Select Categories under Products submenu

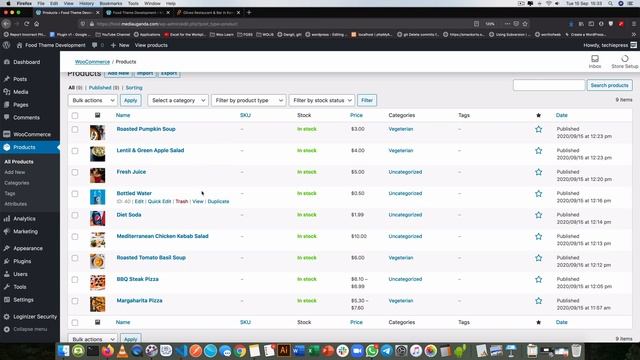[17, 183]
